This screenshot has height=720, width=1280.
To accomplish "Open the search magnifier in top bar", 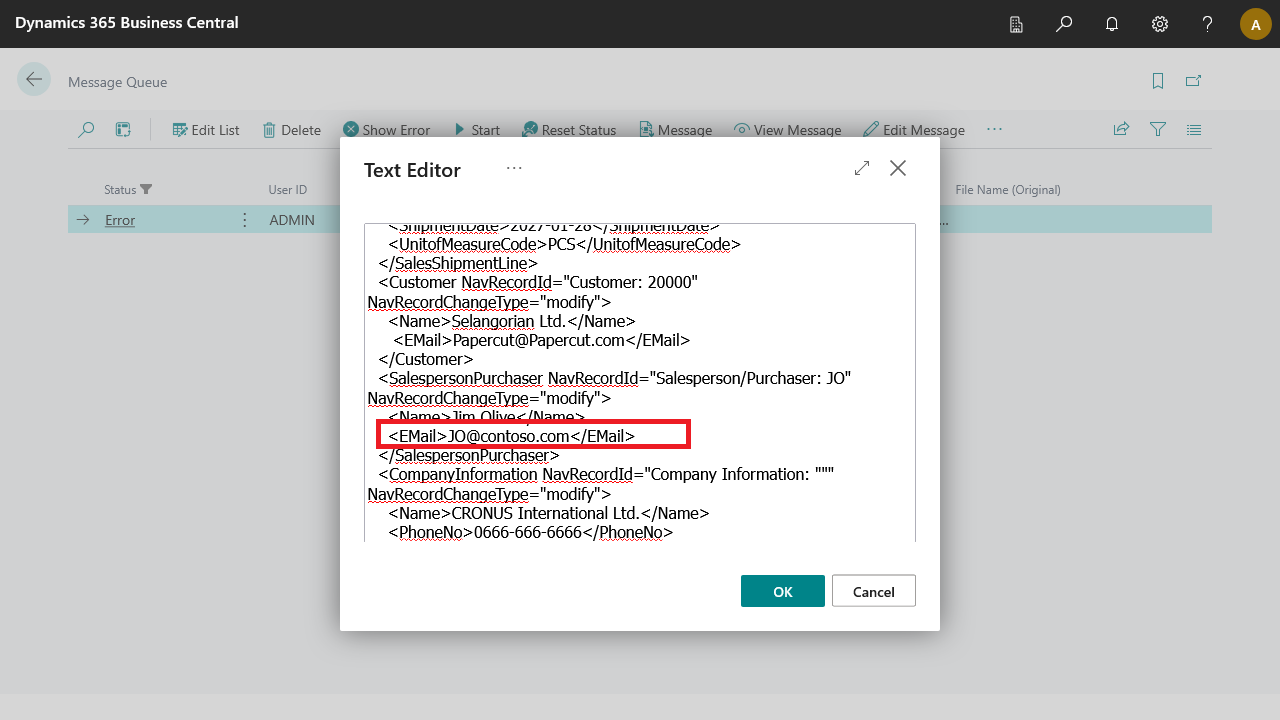I will pos(1064,24).
